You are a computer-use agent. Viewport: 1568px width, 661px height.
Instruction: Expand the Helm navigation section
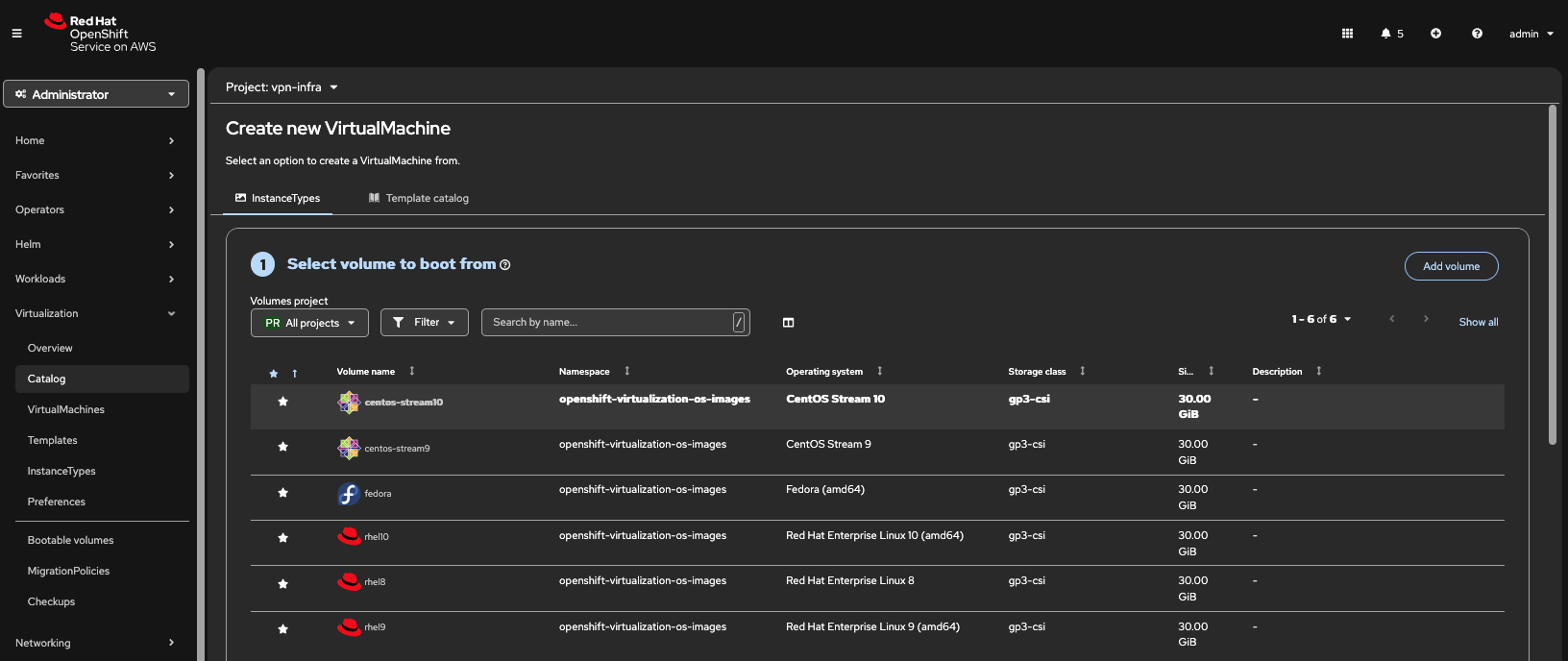pos(96,244)
